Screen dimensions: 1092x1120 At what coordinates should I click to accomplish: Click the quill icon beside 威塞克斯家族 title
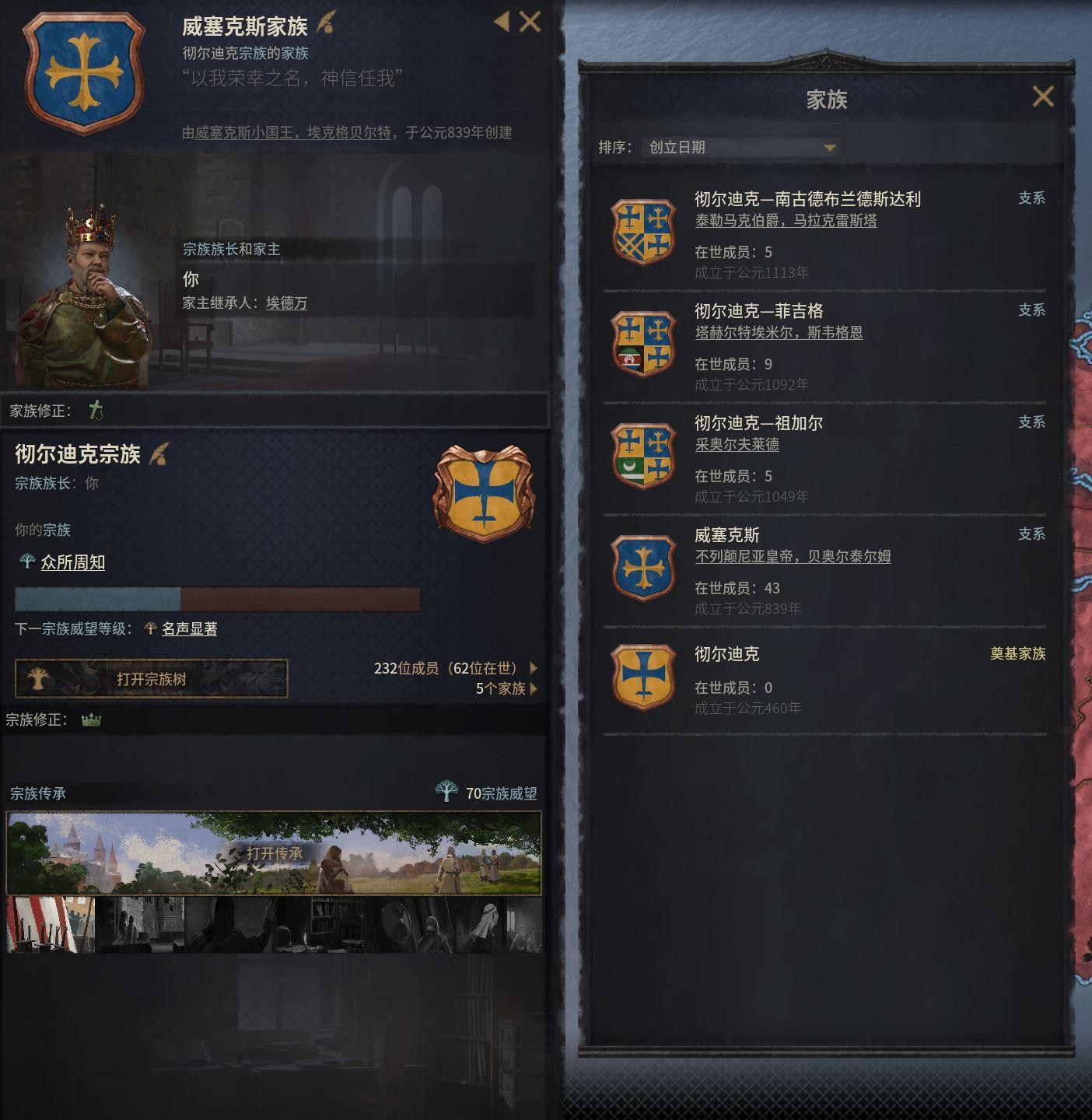coord(325,23)
